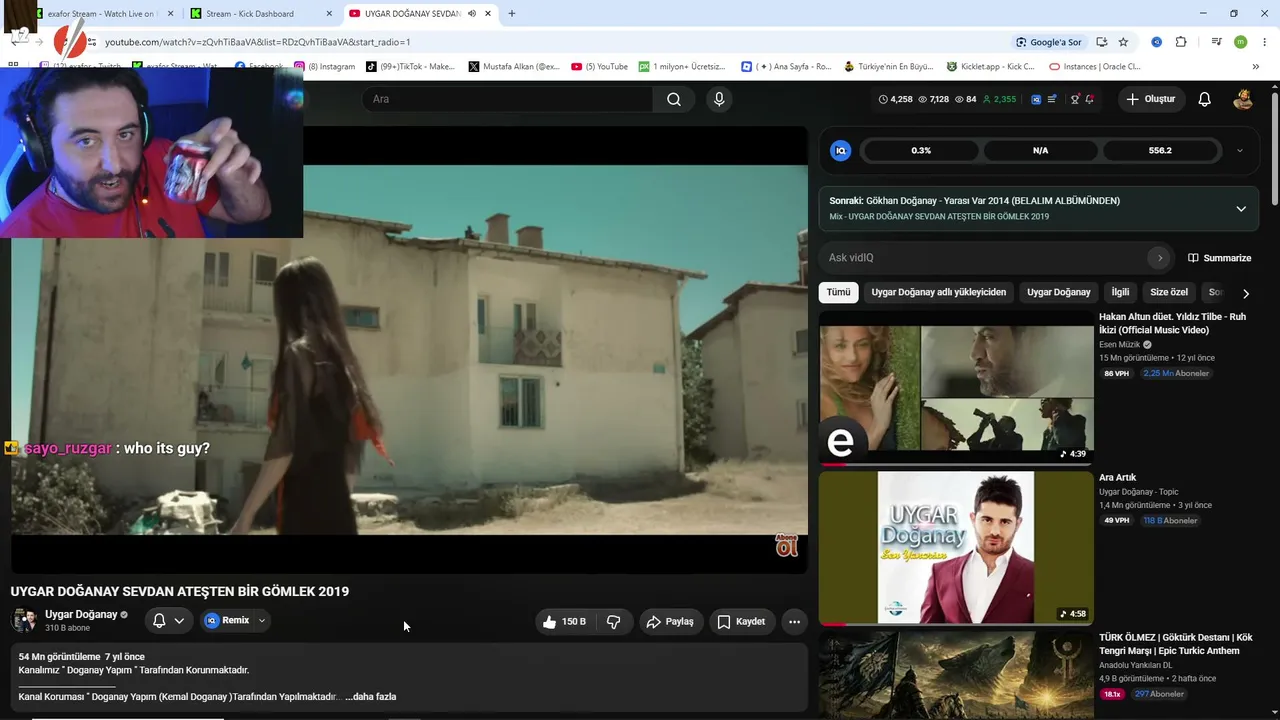Open YouTube notifications bell in the header
The height and width of the screenshot is (720, 1280).
click(1204, 99)
